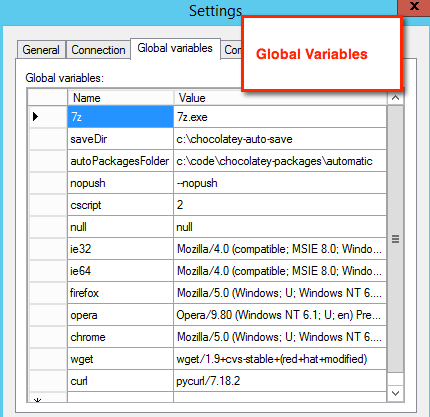Screen dimensions: 430x417
Task: Click the row header of the curl row
Action: click(48, 381)
